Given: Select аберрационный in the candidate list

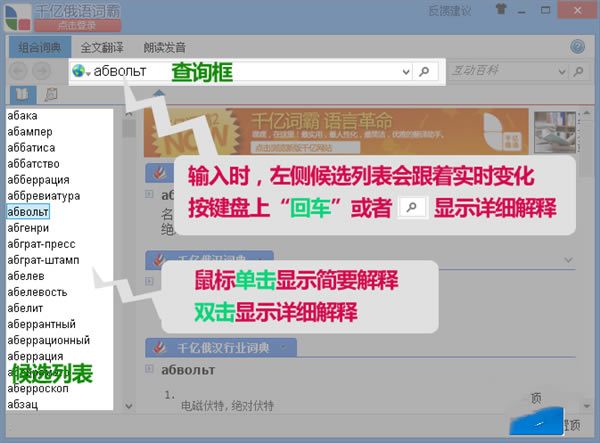Looking at the screenshot, I should click(x=49, y=340).
